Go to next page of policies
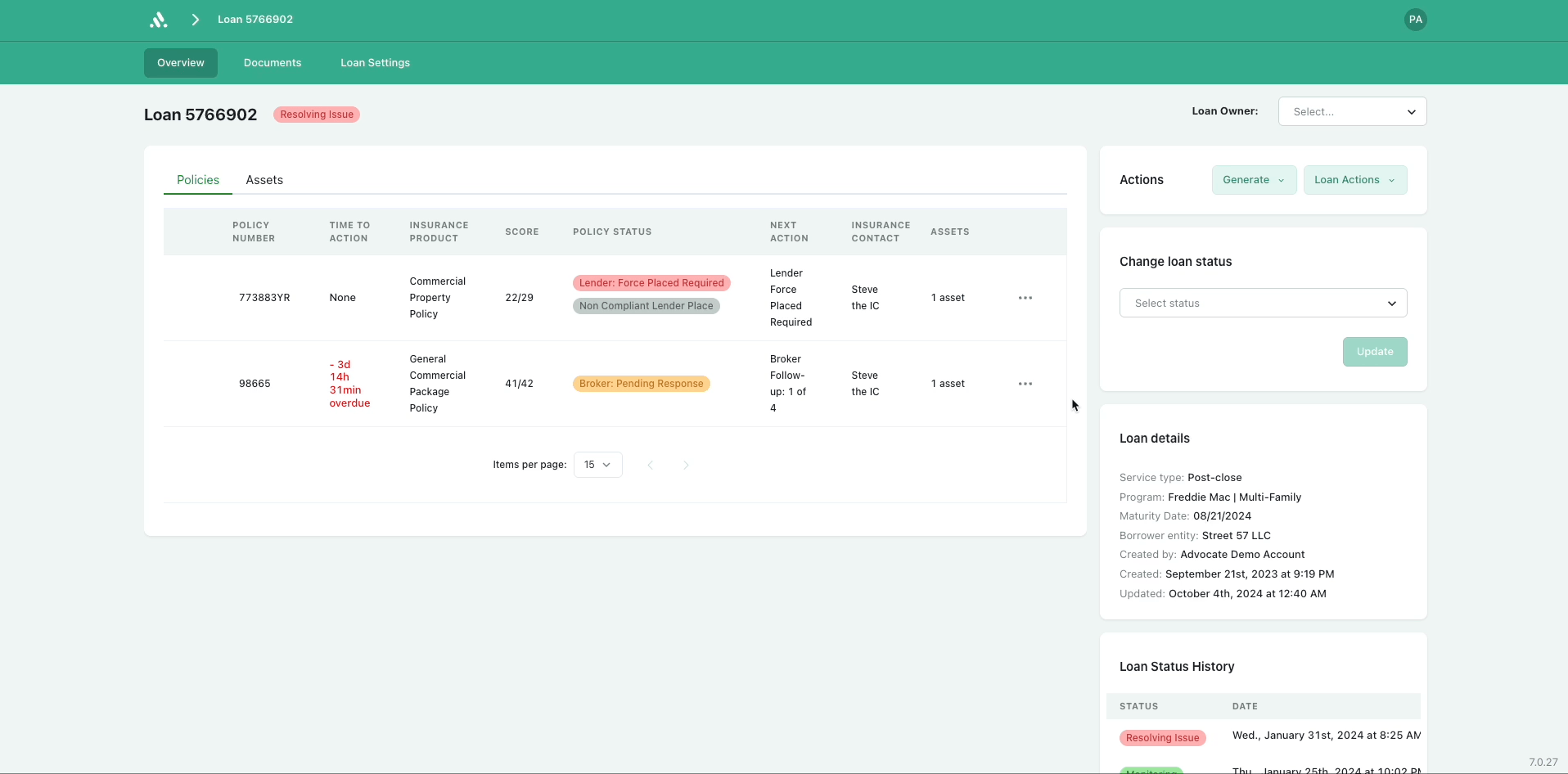 pyautogui.click(x=686, y=465)
